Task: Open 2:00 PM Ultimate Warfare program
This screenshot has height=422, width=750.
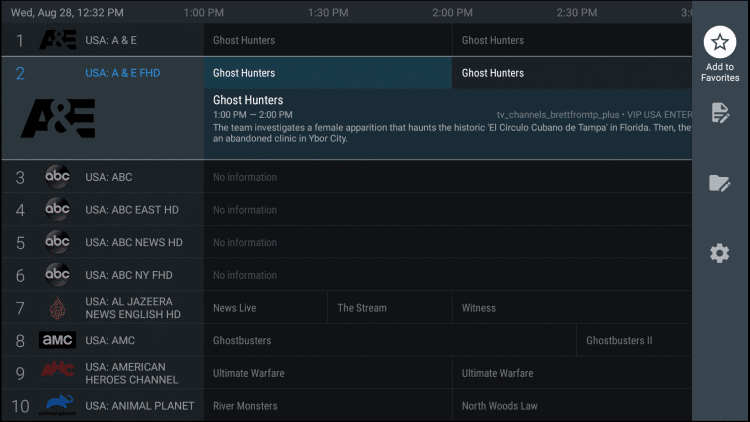Action: pyautogui.click(x=572, y=373)
